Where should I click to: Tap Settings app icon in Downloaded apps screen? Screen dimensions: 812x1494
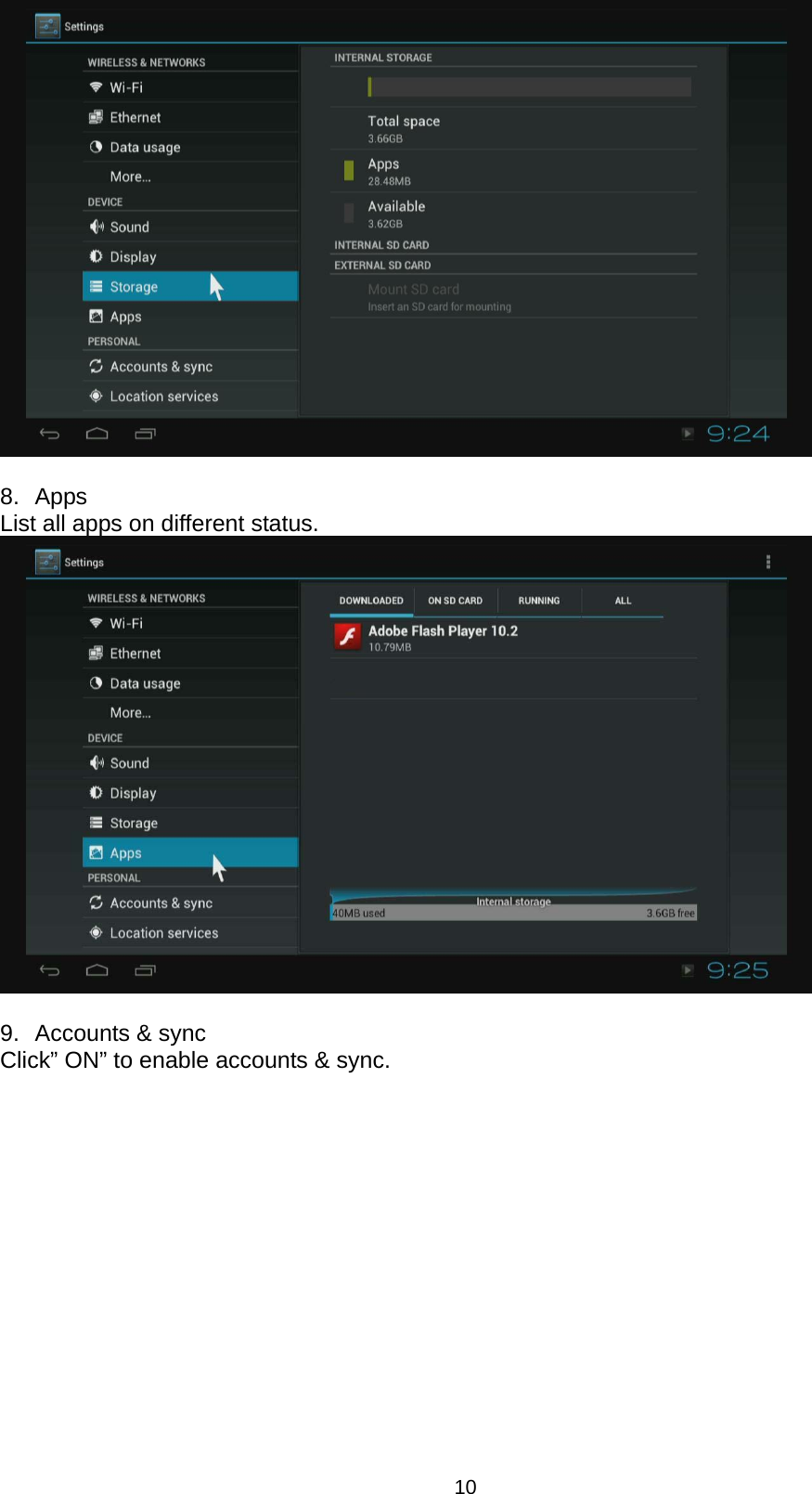(47, 562)
